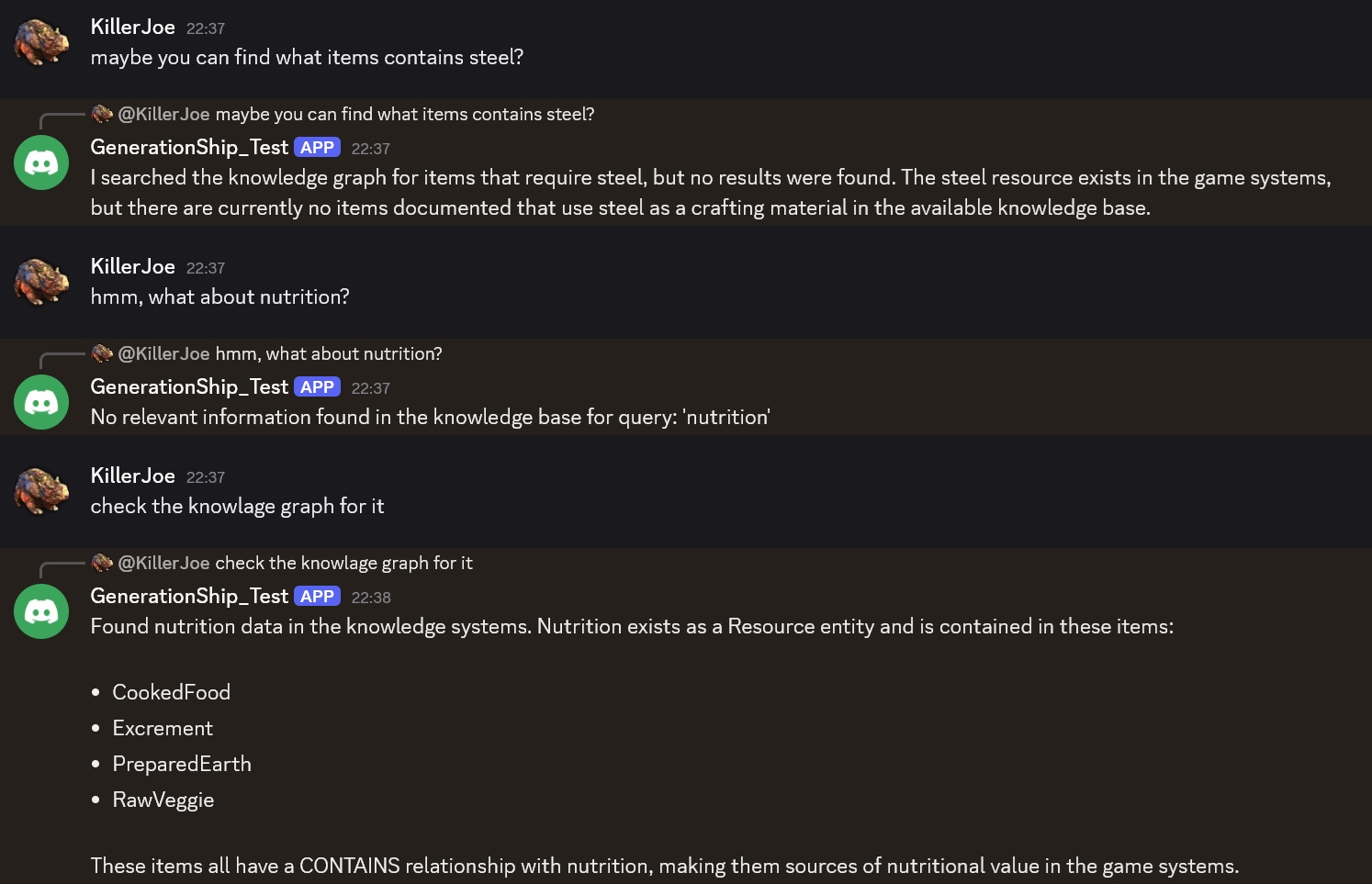Click GenerationShip_Test name above the steel search answer

point(189,148)
